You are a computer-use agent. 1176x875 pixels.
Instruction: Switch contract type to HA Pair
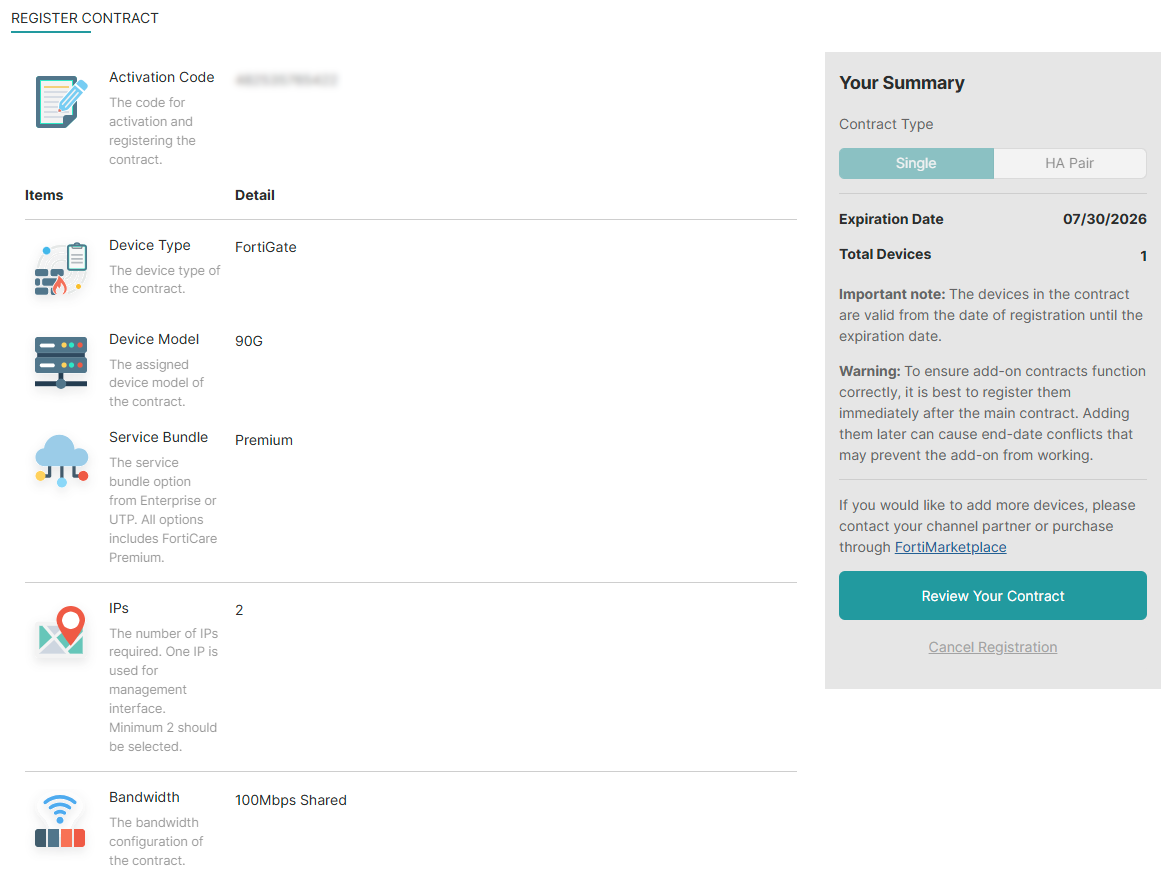pyautogui.click(x=1070, y=163)
